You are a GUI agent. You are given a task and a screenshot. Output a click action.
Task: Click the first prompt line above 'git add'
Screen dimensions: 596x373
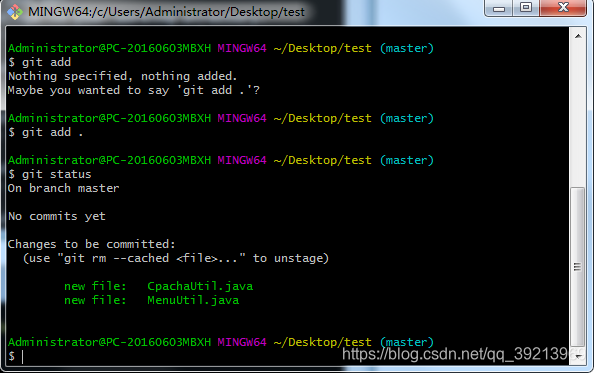[x=221, y=48]
